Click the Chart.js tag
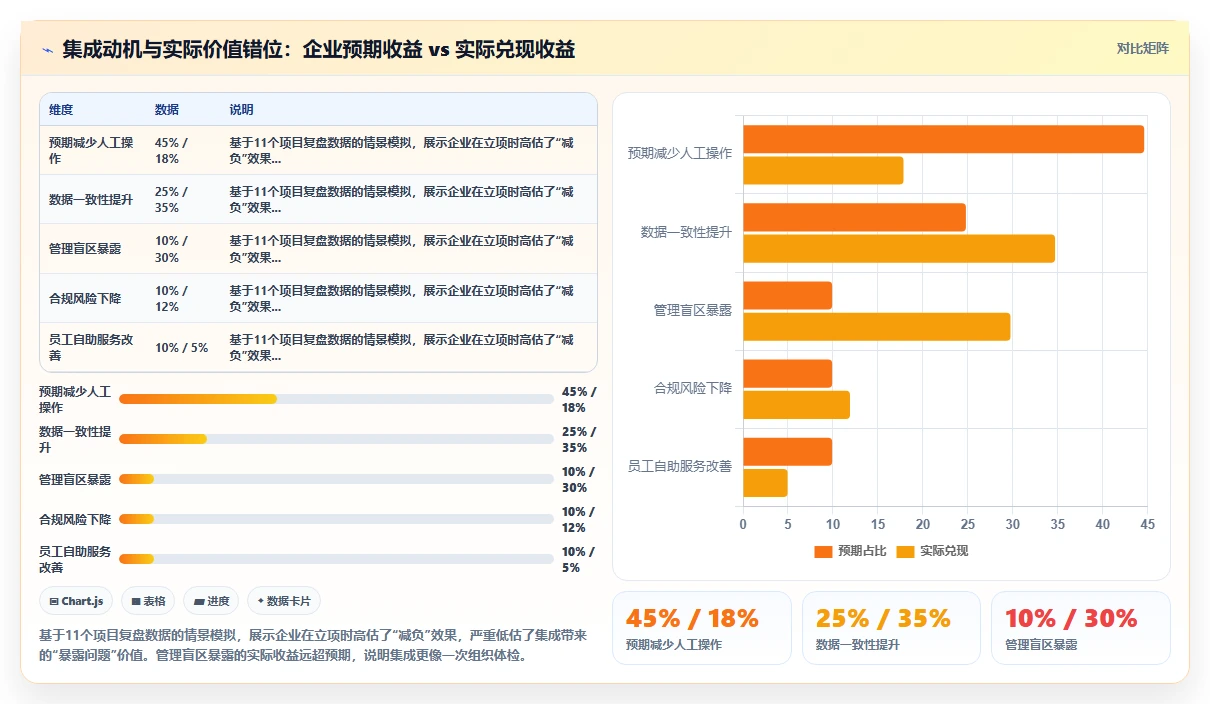The image size is (1210, 704). [x=76, y=601]
